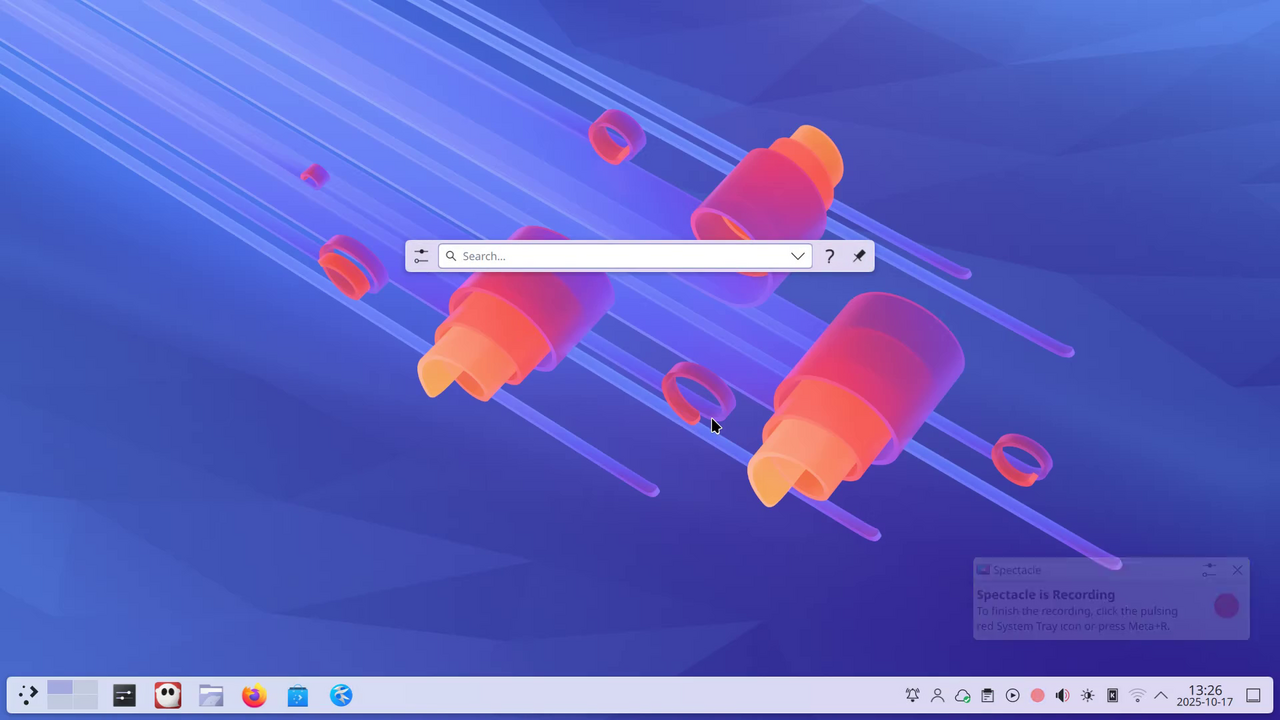Open the brightness and color tray icon
The width and height of the screenshot is (1280, 720).
coord(1087,695)
